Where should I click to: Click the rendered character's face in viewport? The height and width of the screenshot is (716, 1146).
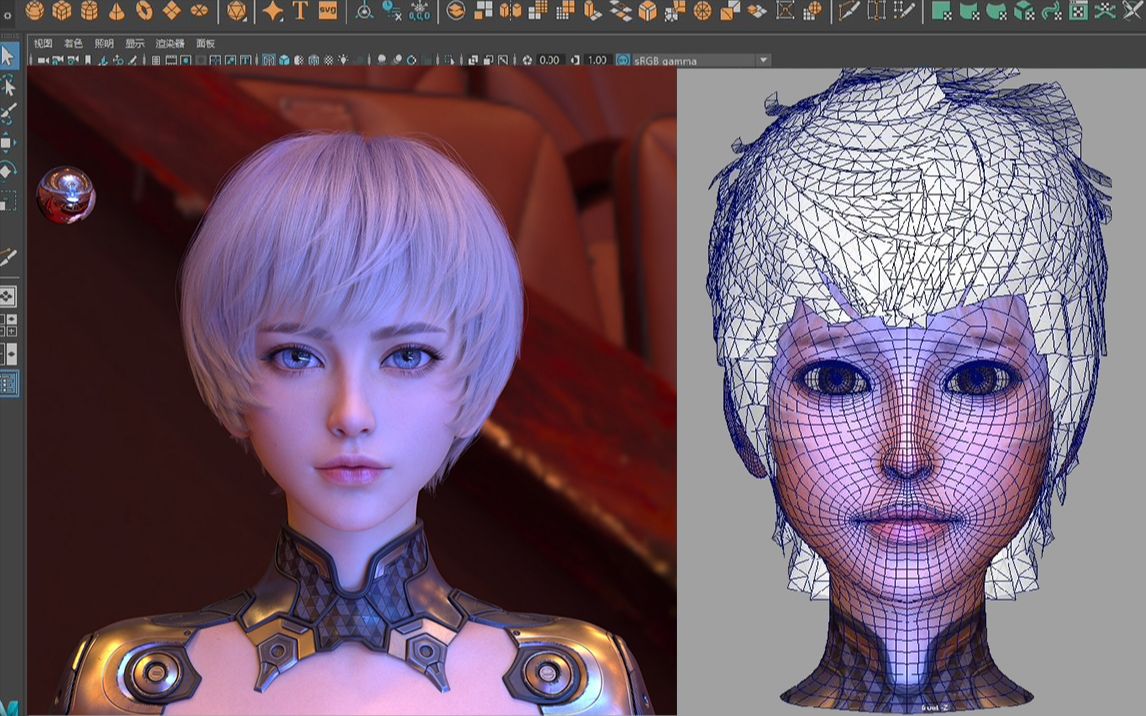tap(351, 409)
